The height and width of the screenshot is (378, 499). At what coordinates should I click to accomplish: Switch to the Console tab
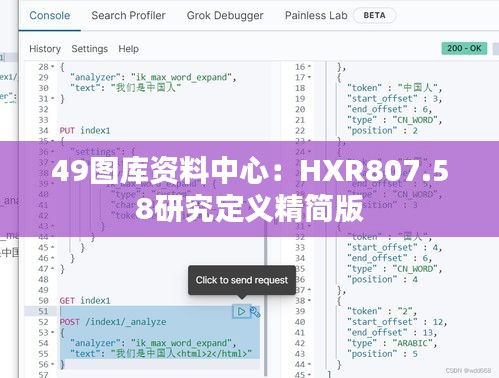tap(50, 15)
